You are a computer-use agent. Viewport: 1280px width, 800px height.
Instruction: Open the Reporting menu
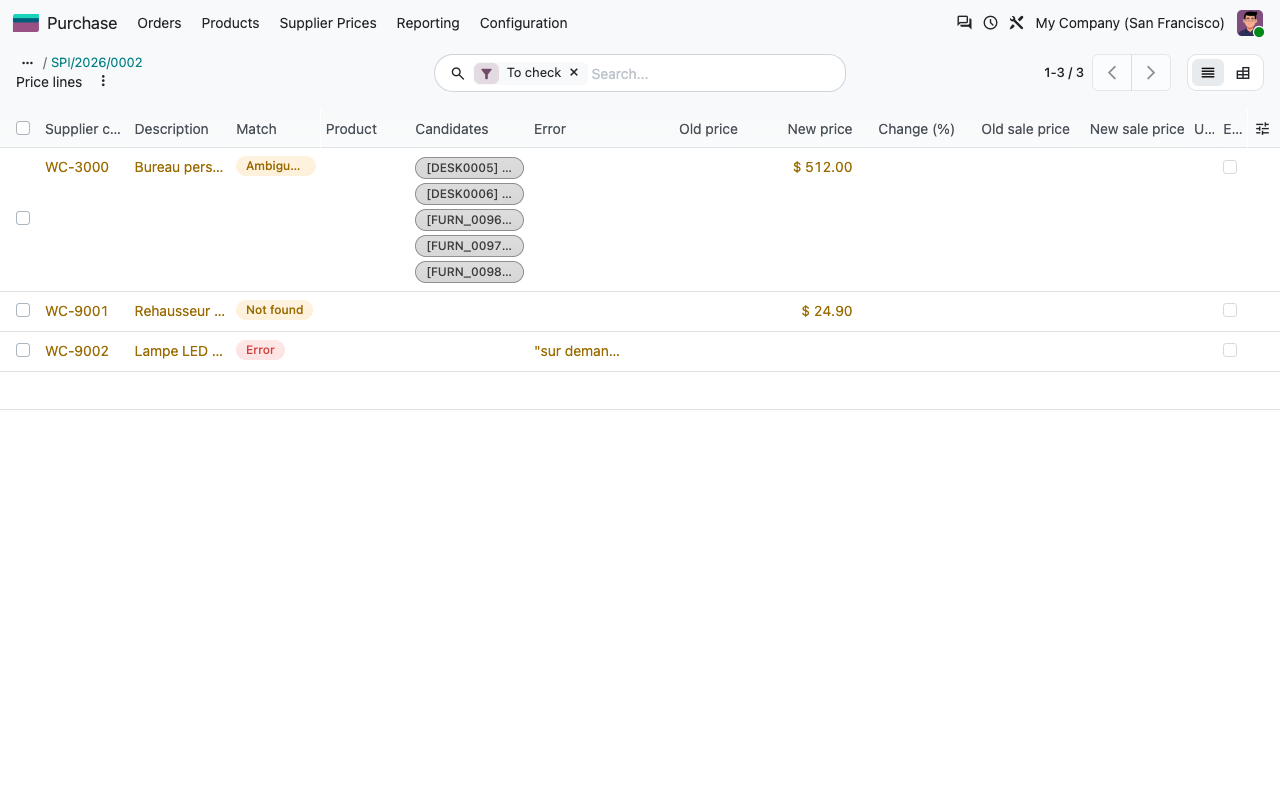point(428,23)
